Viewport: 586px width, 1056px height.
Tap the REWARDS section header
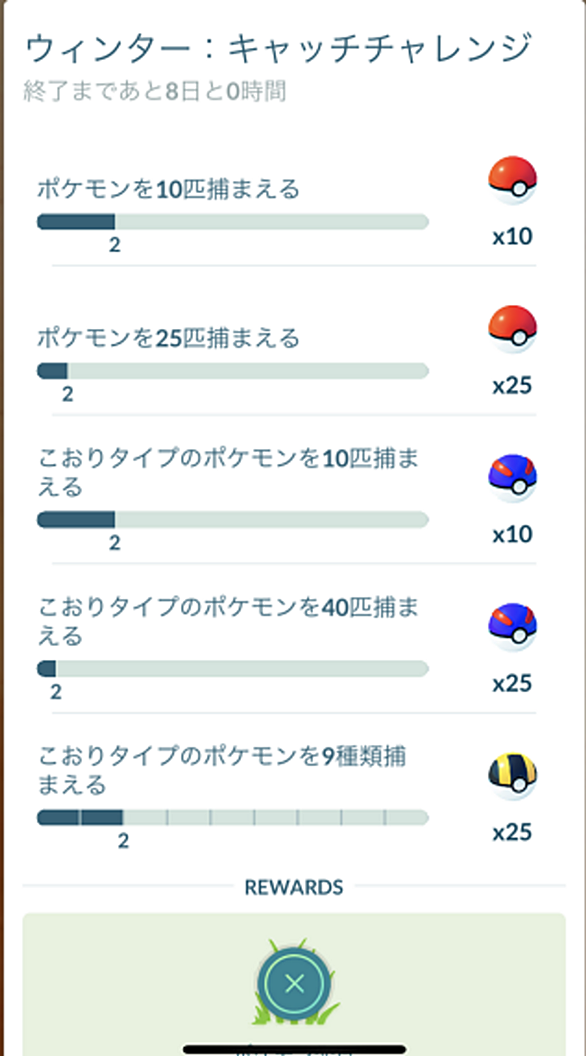coord(294,887)
